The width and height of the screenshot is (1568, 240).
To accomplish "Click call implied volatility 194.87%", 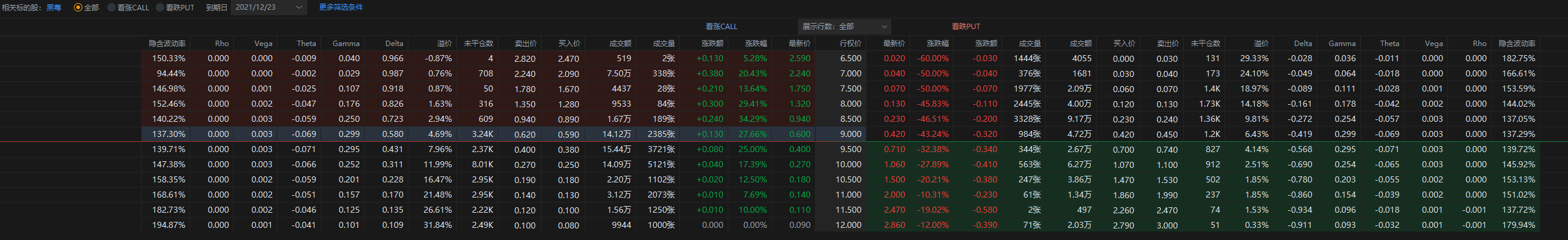I will coord(168,225).
